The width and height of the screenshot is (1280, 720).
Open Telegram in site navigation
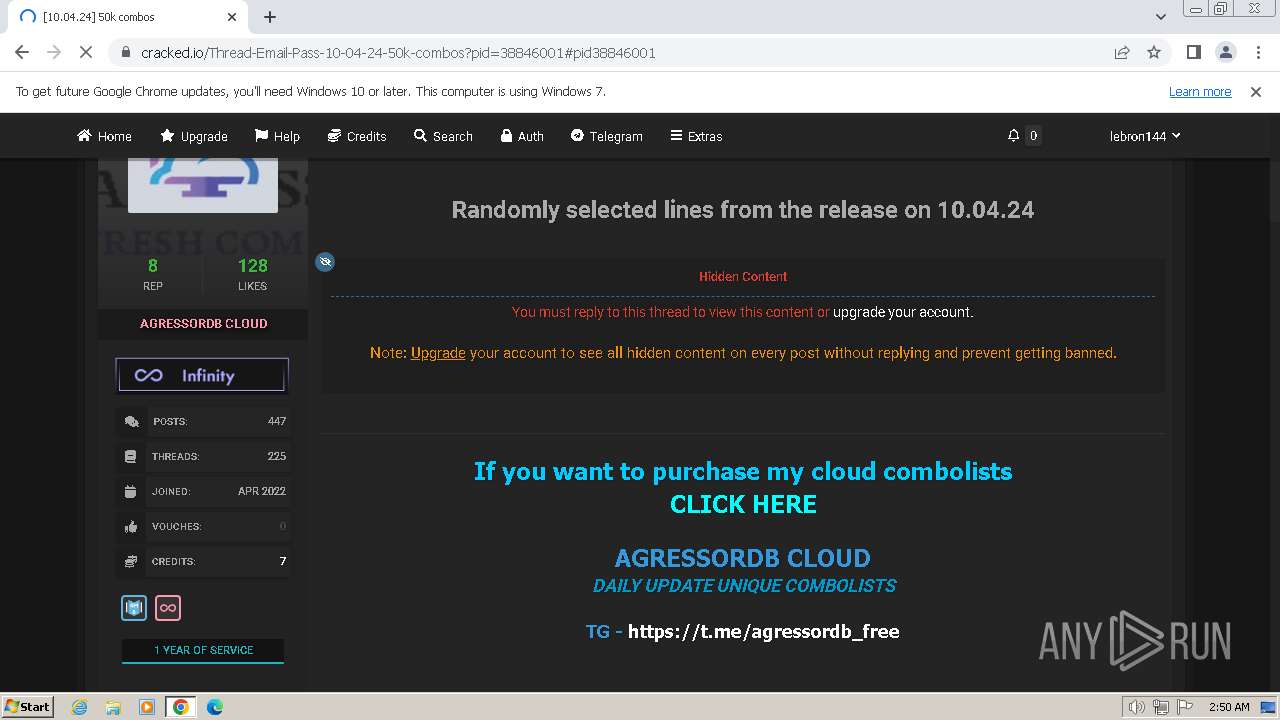click(607, 136)
